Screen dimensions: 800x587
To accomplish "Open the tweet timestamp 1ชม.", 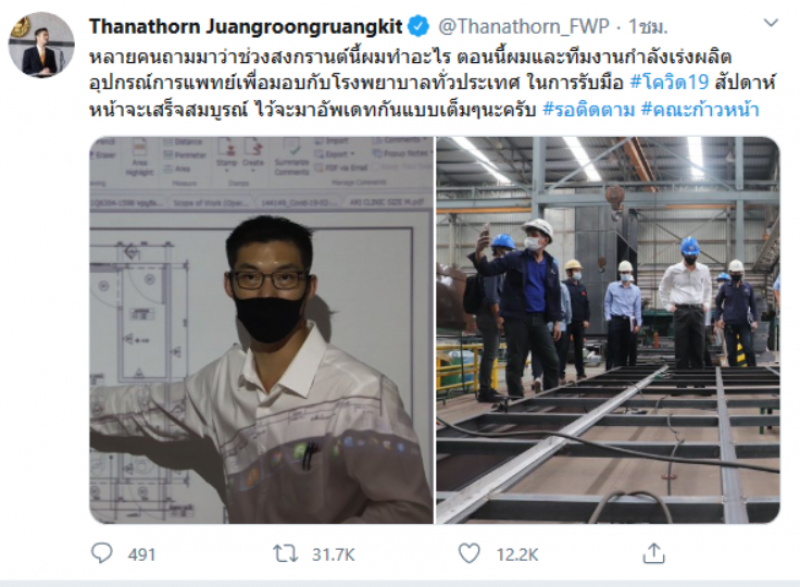I will [x=647, y=27].
